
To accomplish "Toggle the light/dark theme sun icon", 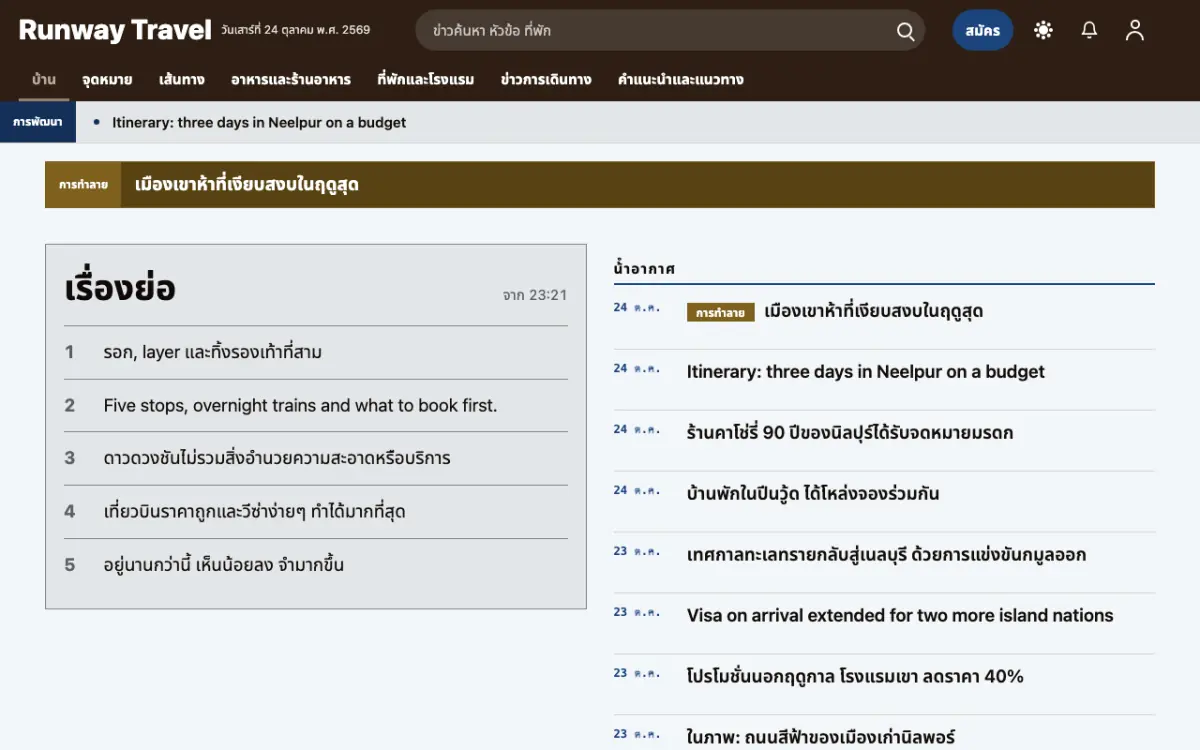I will tap(1043, 30).
